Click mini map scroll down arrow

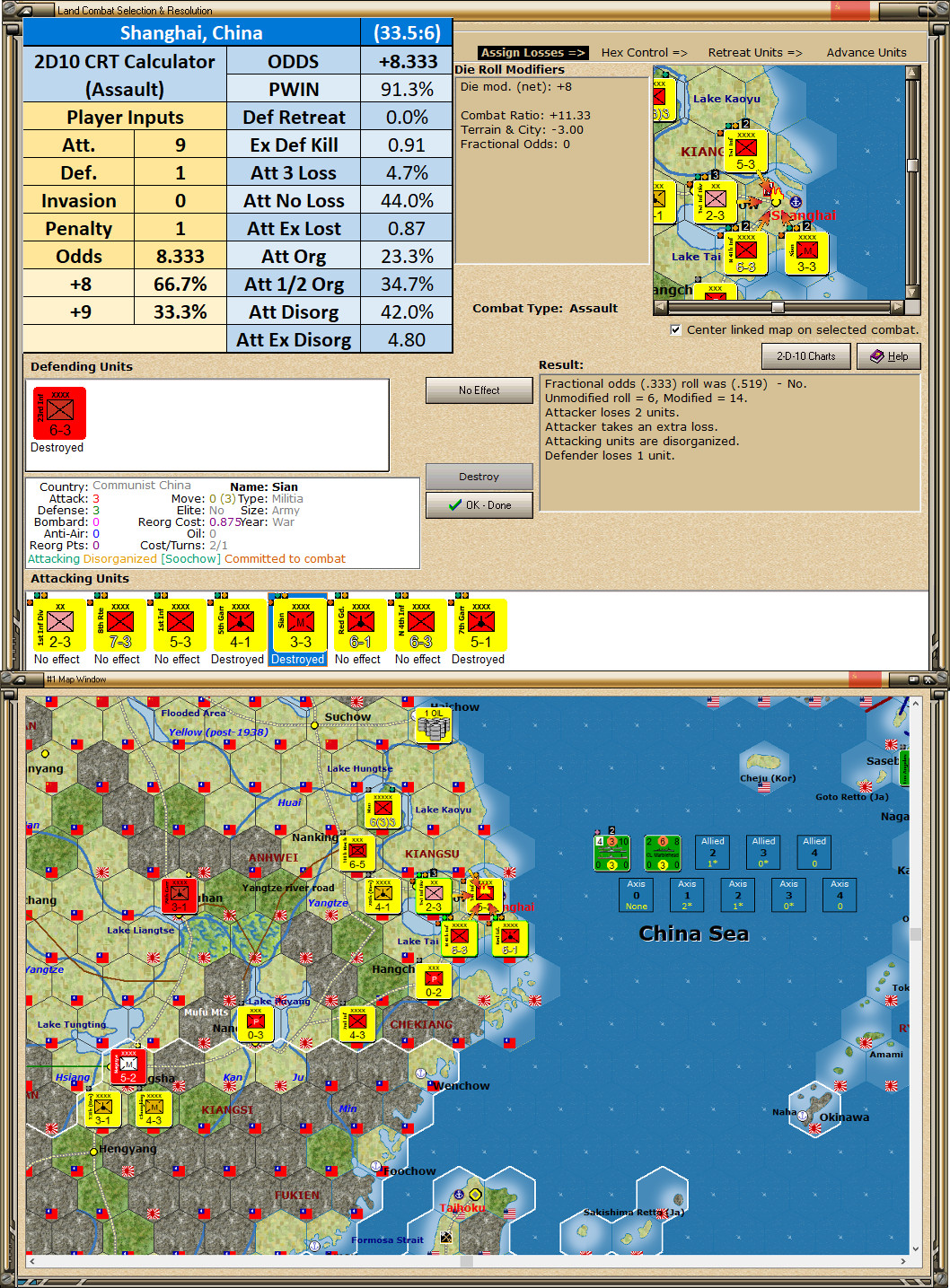tap(912, 292)
